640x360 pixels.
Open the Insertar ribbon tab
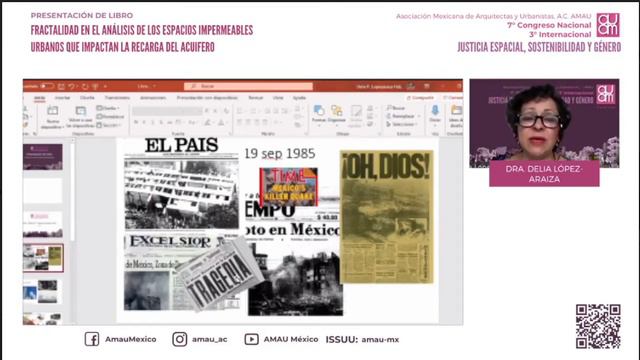[62, 98]
